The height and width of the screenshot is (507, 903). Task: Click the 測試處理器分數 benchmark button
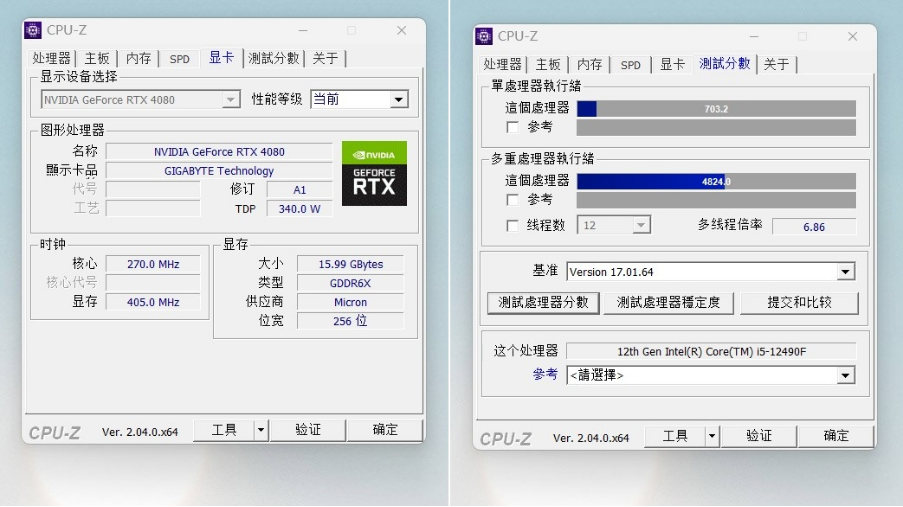[543, 302]
